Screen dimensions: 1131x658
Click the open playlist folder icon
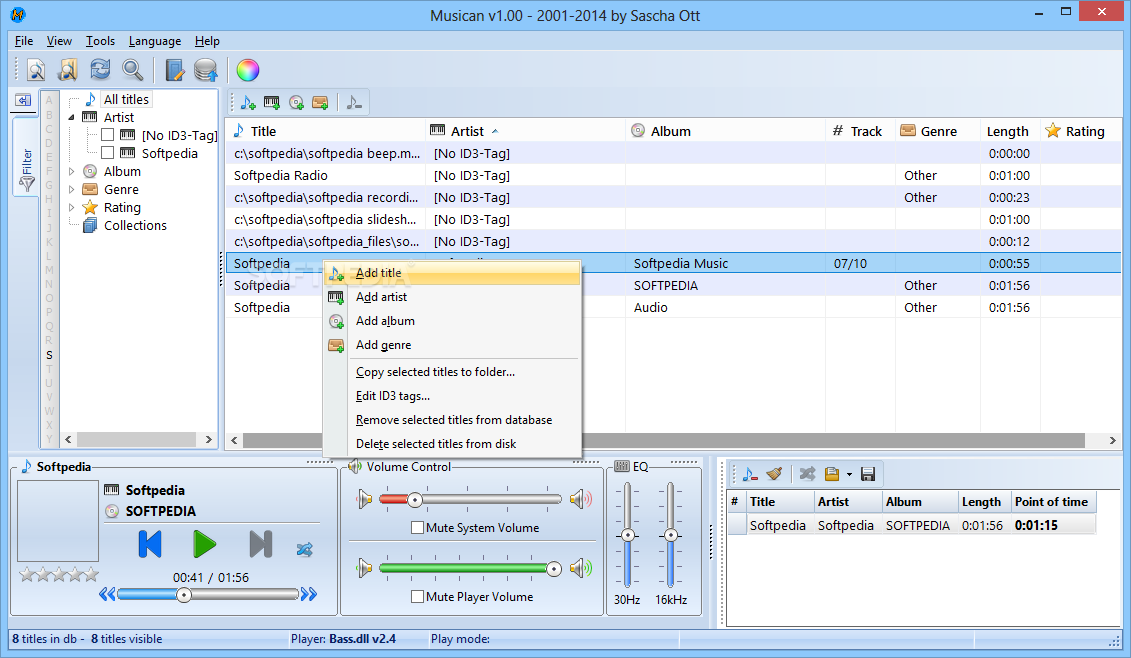(832, 474)
